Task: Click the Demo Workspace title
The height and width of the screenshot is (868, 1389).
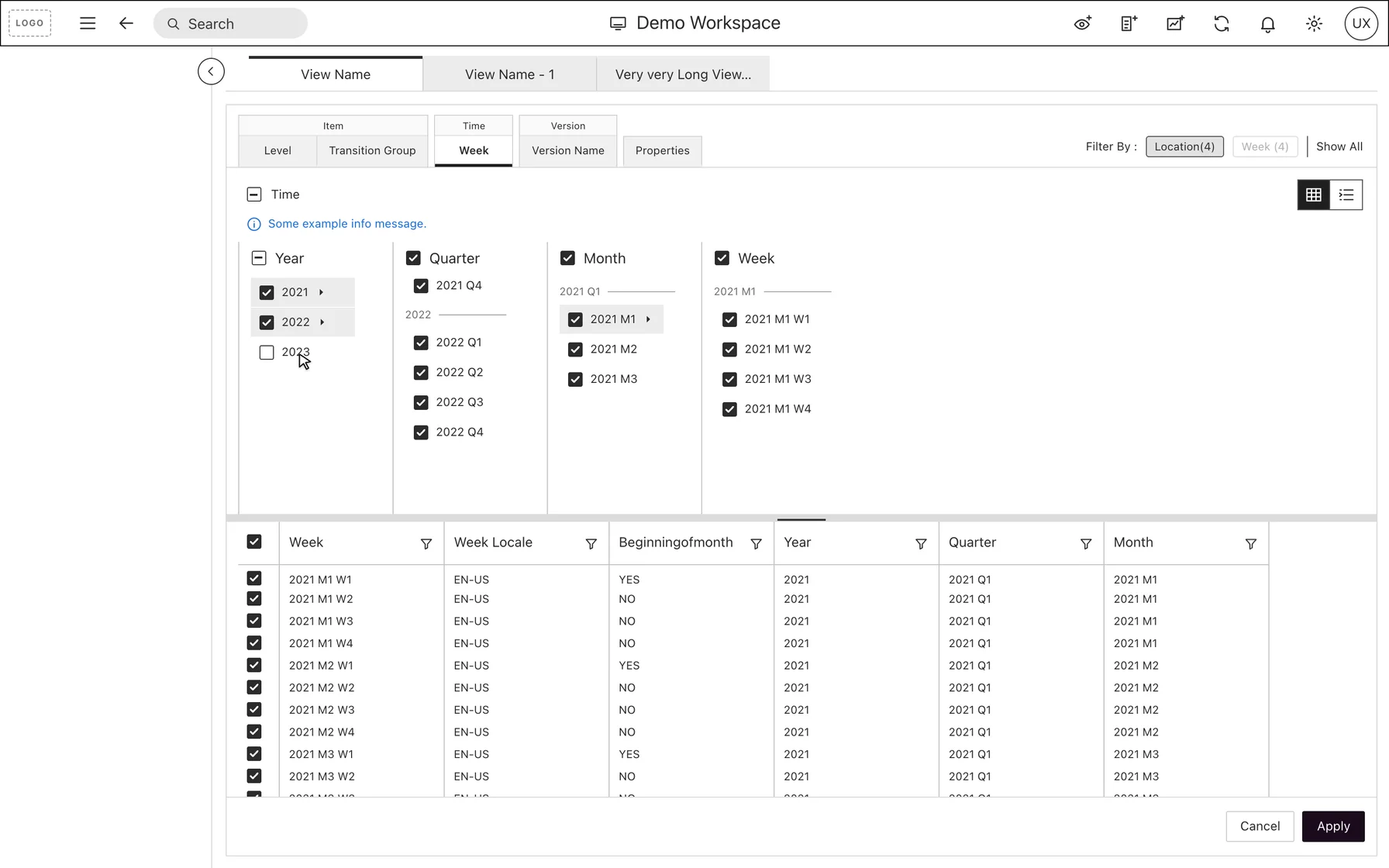Action: (708, 23)
